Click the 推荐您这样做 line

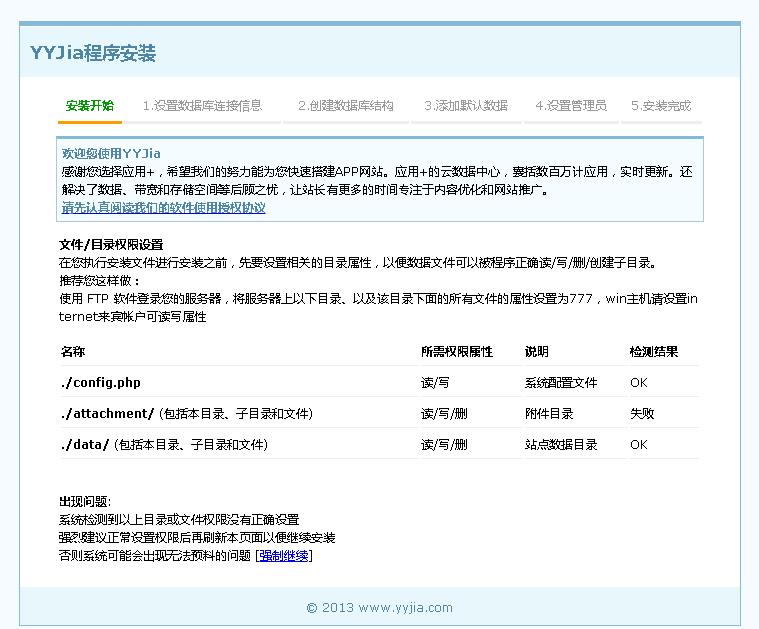point(100,281)
